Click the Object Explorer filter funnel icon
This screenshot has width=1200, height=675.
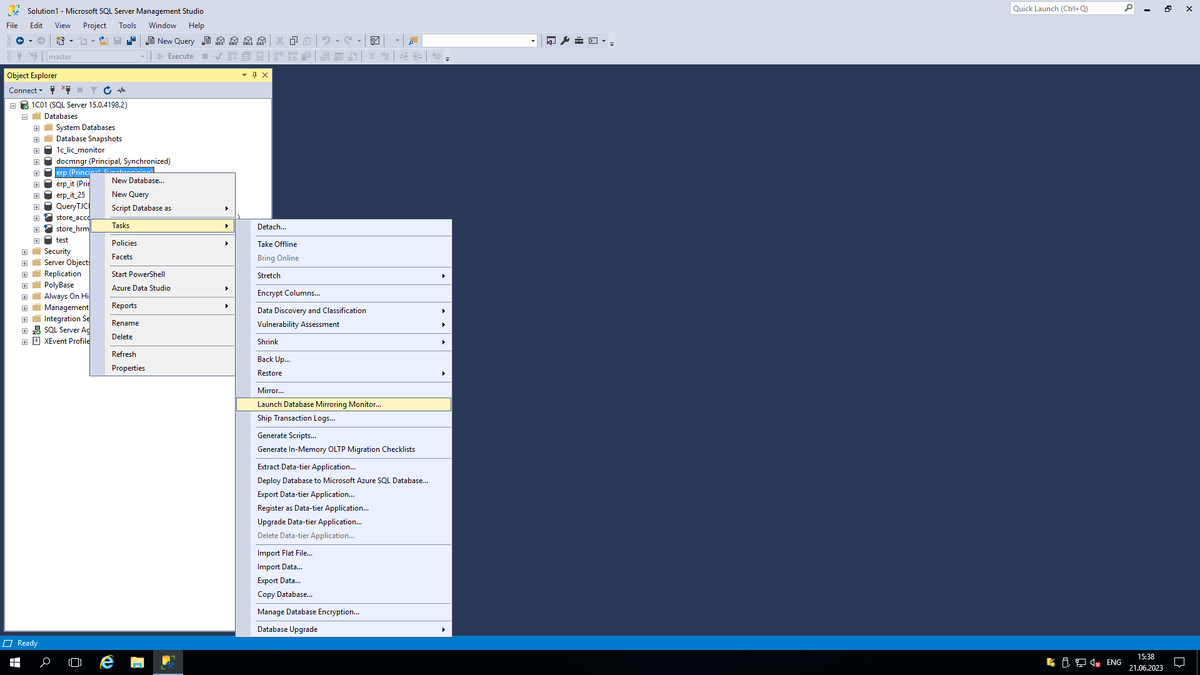click(x=94, y=90)
